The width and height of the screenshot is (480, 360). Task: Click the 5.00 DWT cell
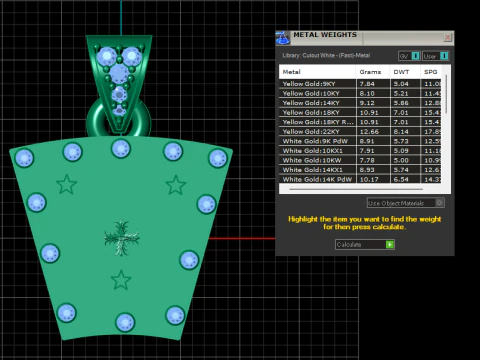pyautogui.click(x=405, y=160)
